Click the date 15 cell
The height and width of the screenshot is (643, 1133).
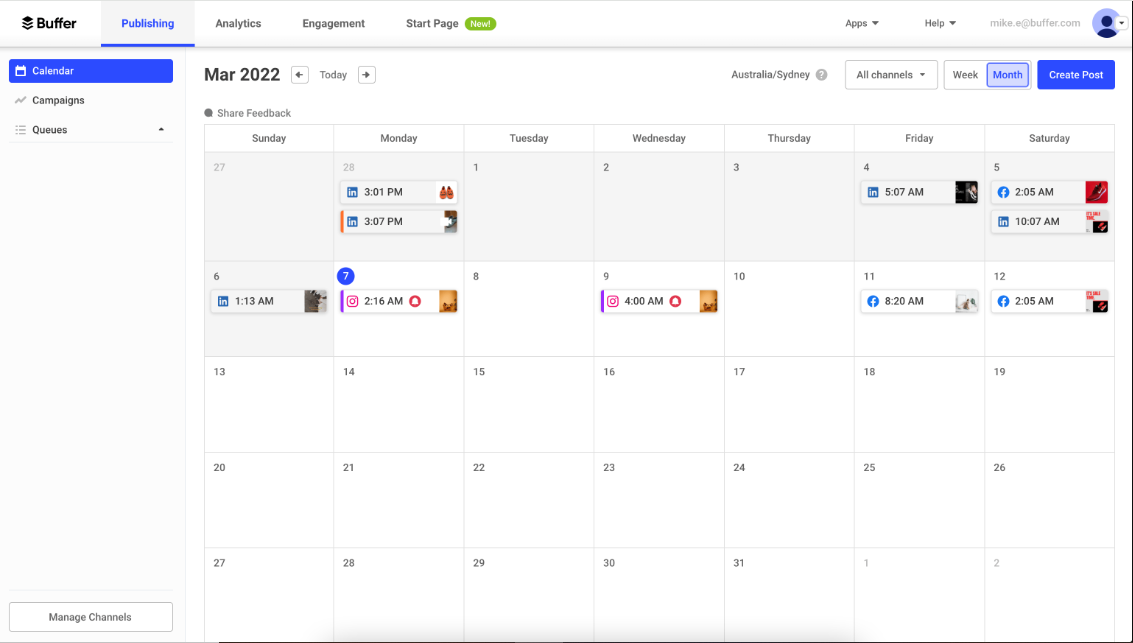529,405
